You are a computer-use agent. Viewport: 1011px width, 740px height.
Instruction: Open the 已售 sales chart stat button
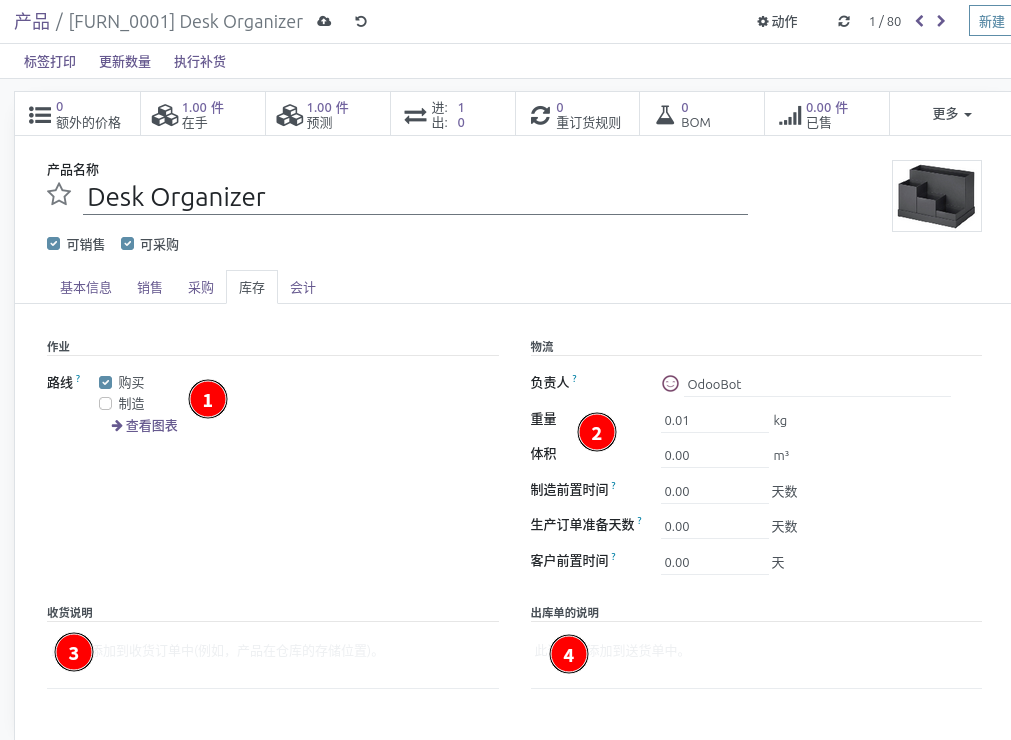(827, 114)
